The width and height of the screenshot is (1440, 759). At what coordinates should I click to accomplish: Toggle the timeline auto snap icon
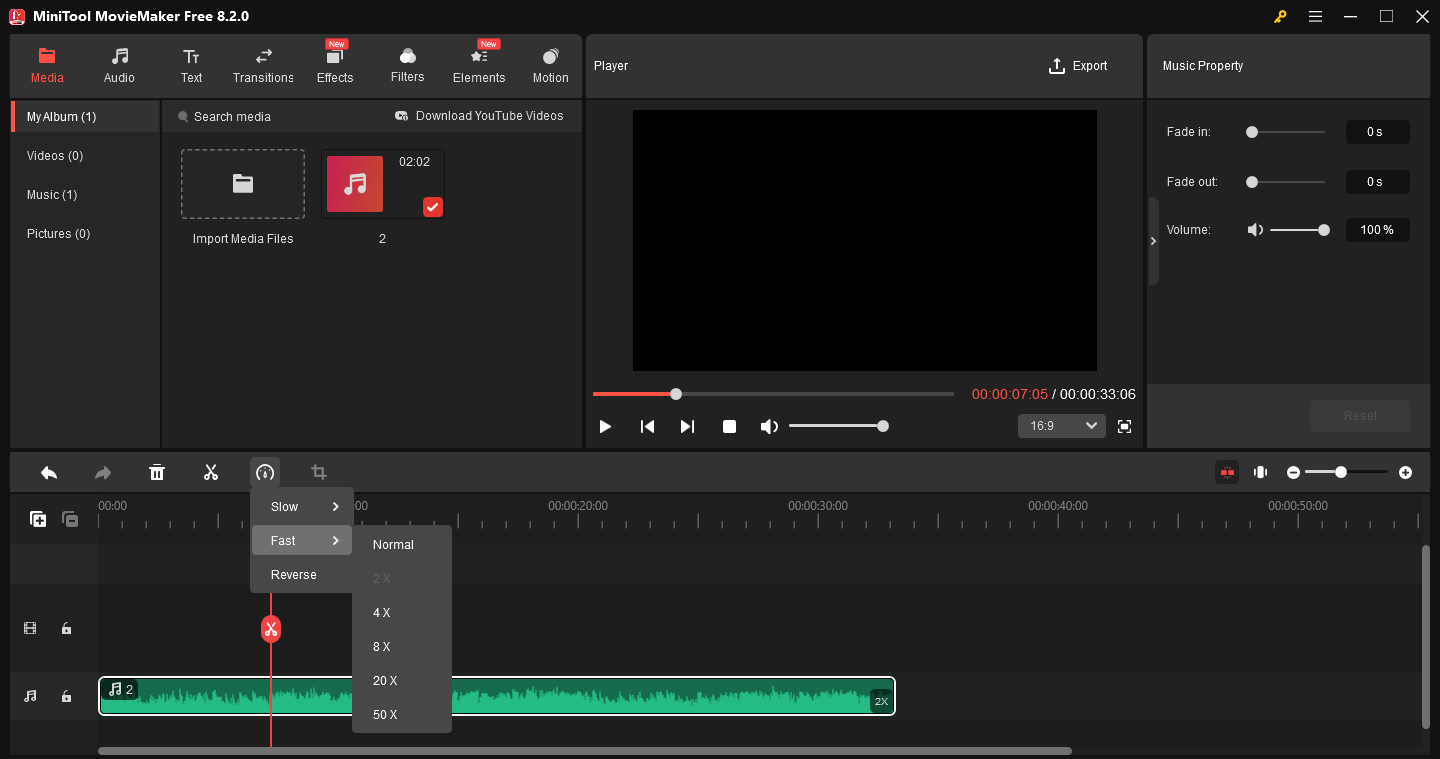pos(1227,472)
